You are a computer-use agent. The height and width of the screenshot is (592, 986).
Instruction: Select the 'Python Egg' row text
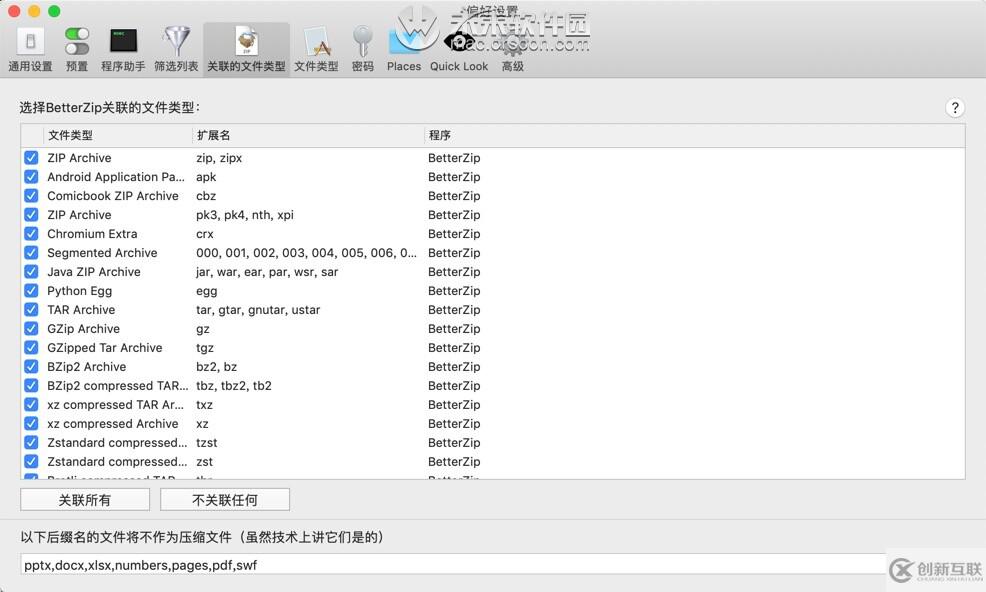click(x=79, y=291)
